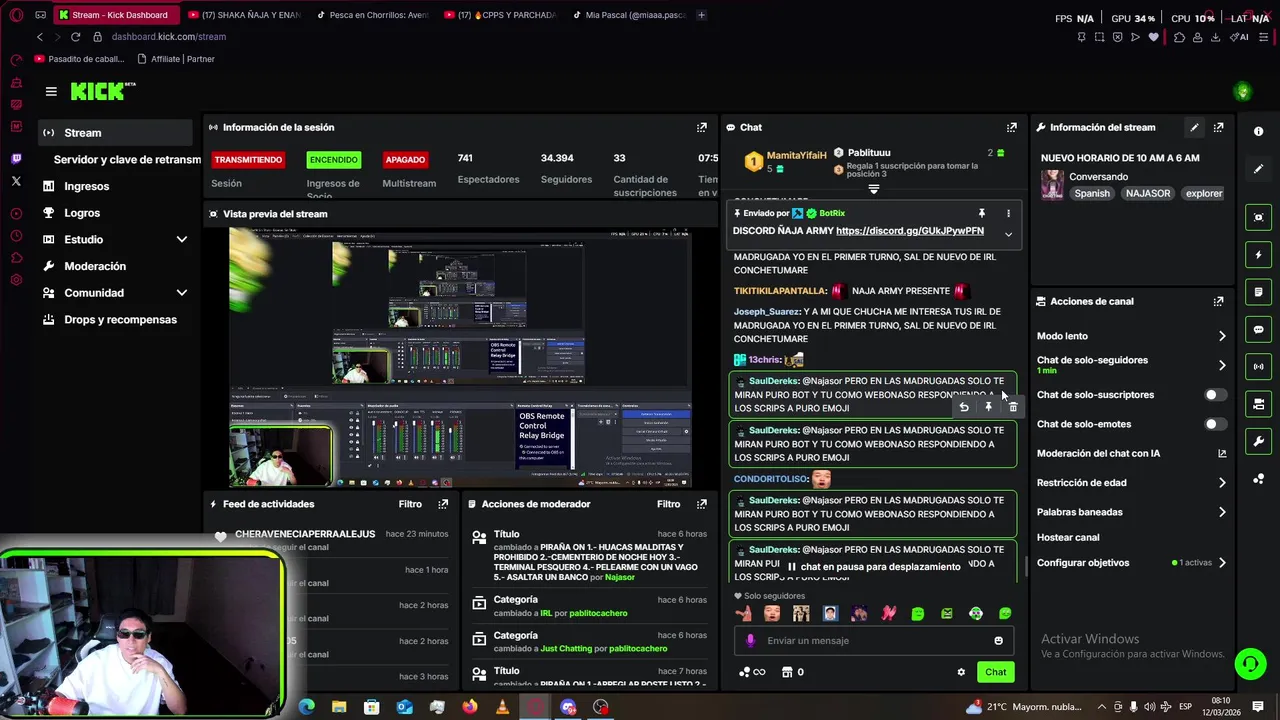1280x720 pixels.
Task: Toggle Chat de solo-emotes switch
Action: pos(1215,424)
